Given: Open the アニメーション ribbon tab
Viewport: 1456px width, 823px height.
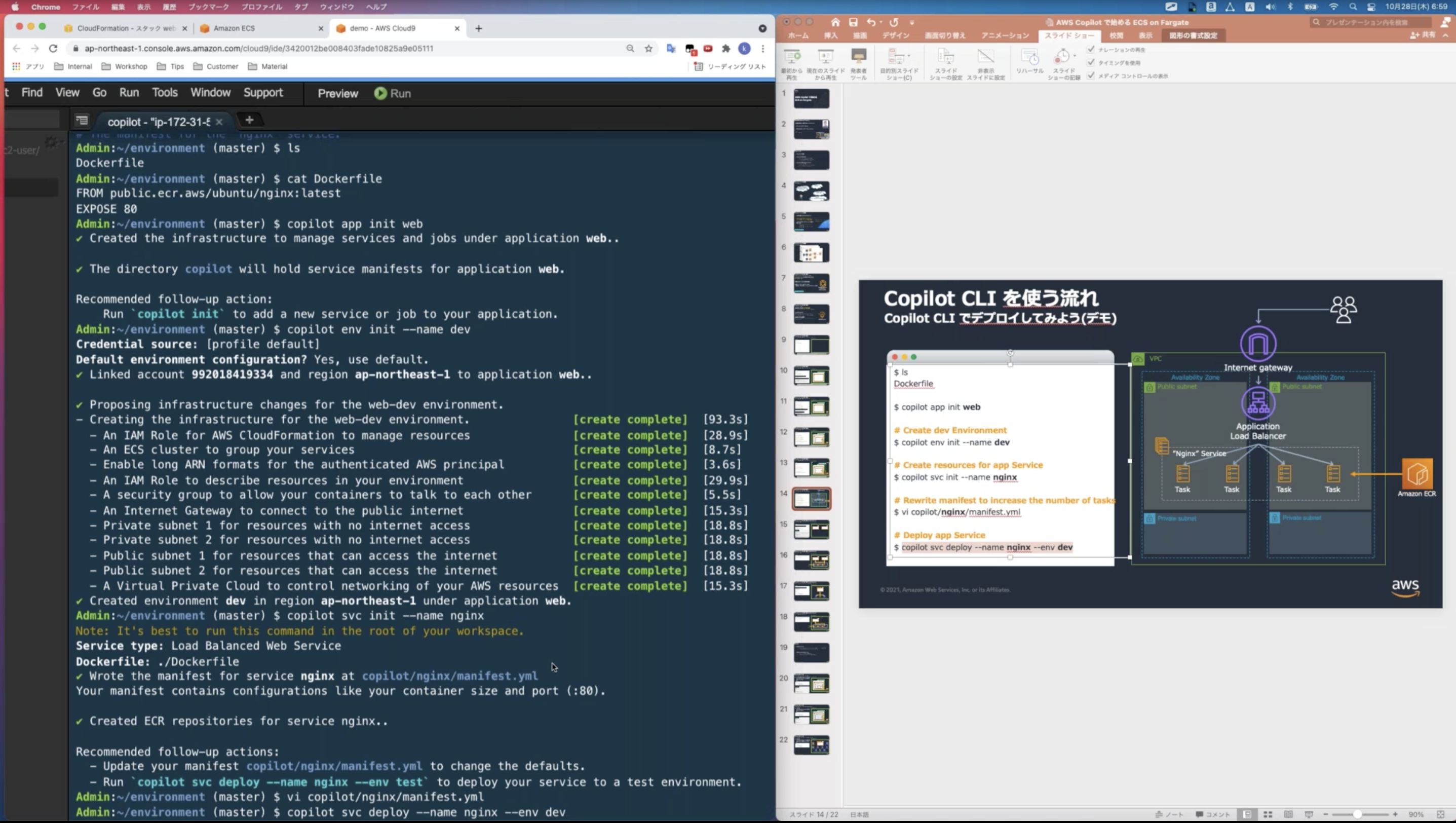Looking at the screenshot, I should pos(1005,35).
